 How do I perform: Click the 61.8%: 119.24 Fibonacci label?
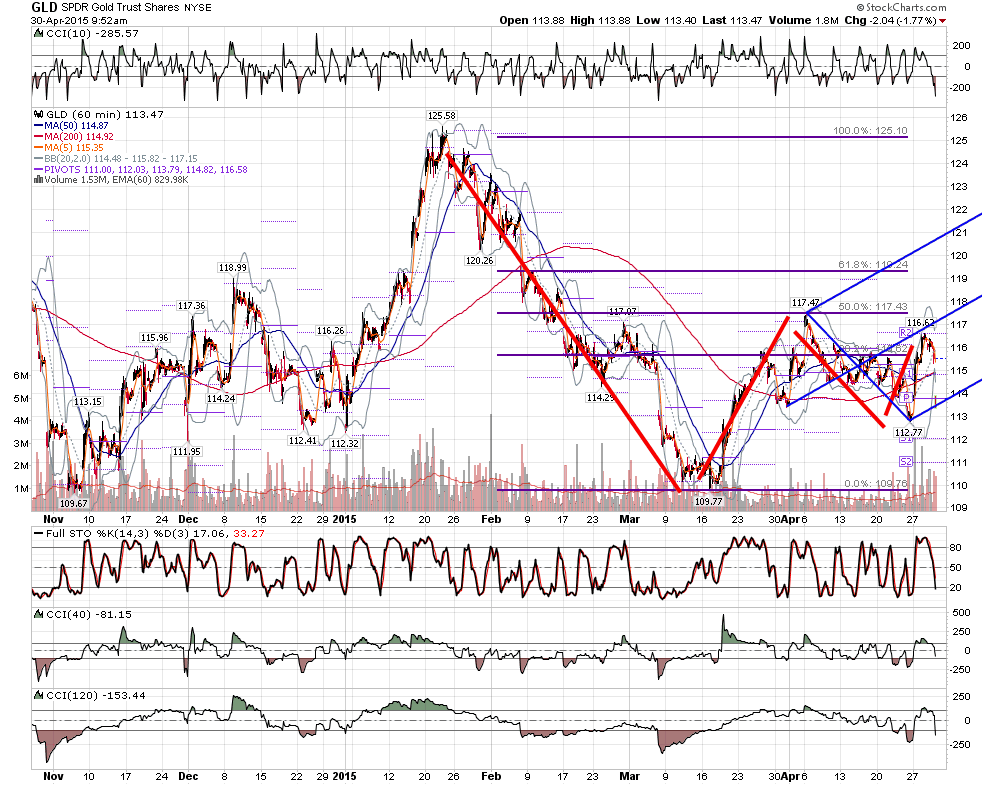pyautogui.click(x=873, y=265)
